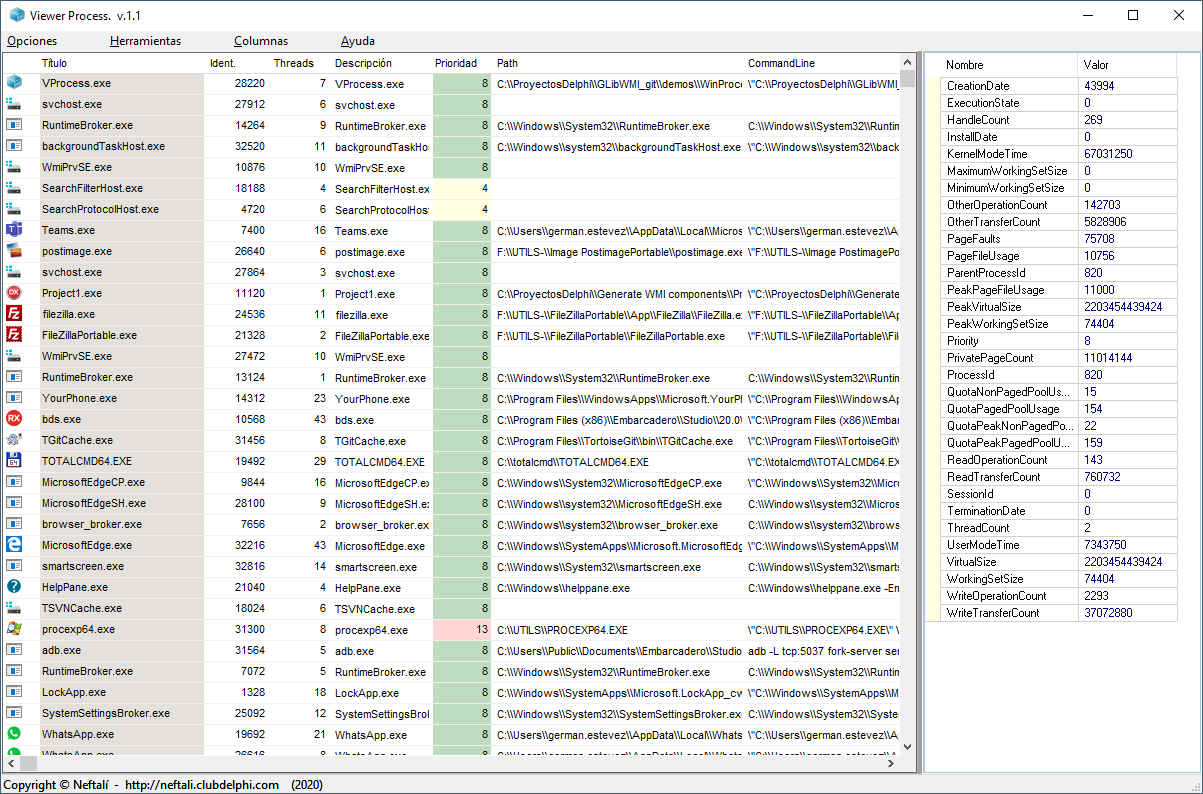Click the filezilla.exe icon
This screenshot has height=794, width=1203.
14,314
